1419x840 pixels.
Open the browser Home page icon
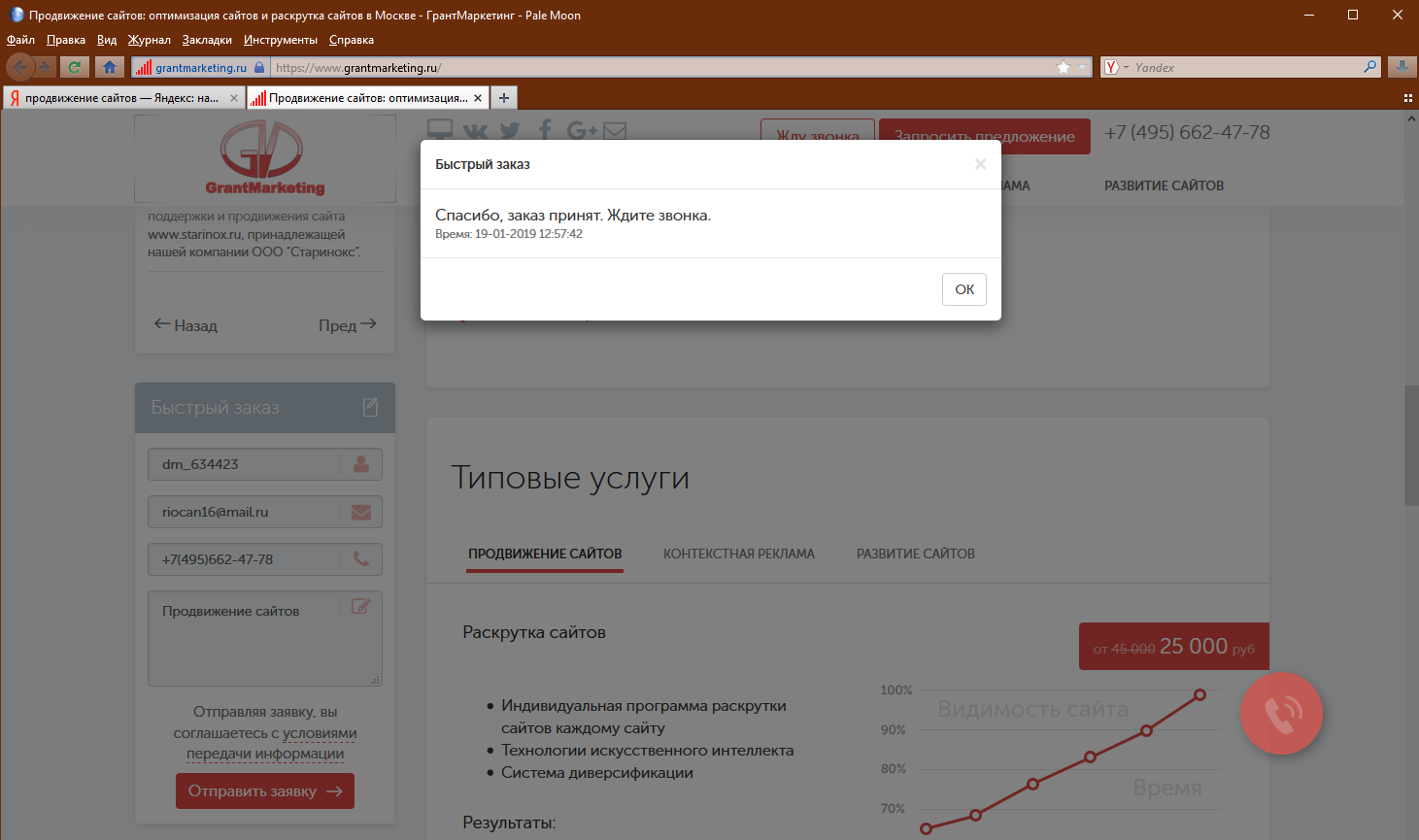click(x=110, y=67)
